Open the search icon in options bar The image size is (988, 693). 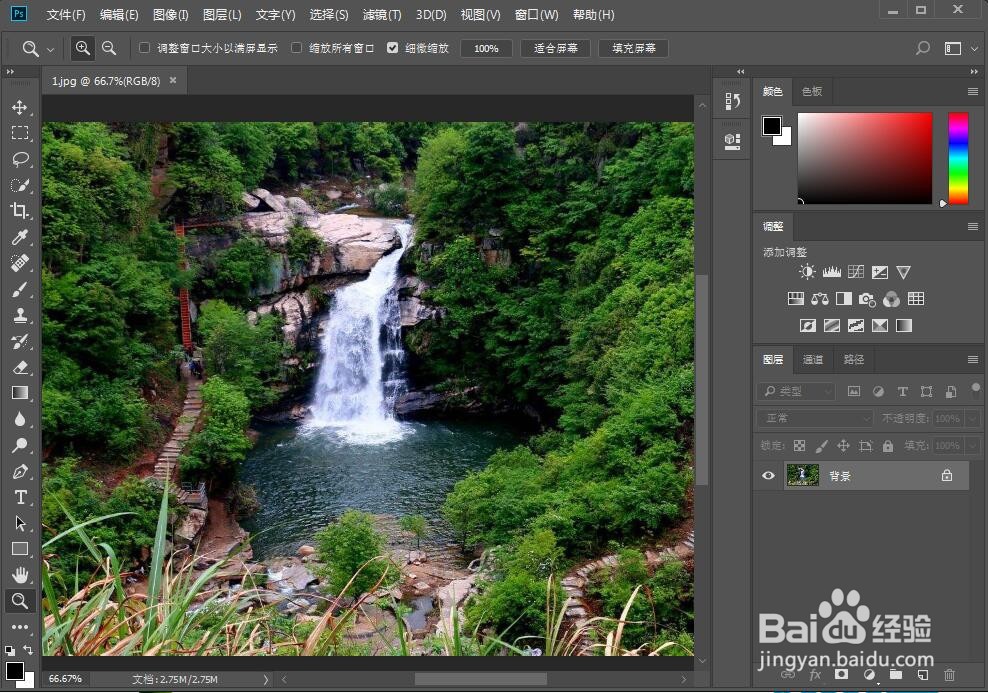[x=922, y=49]
